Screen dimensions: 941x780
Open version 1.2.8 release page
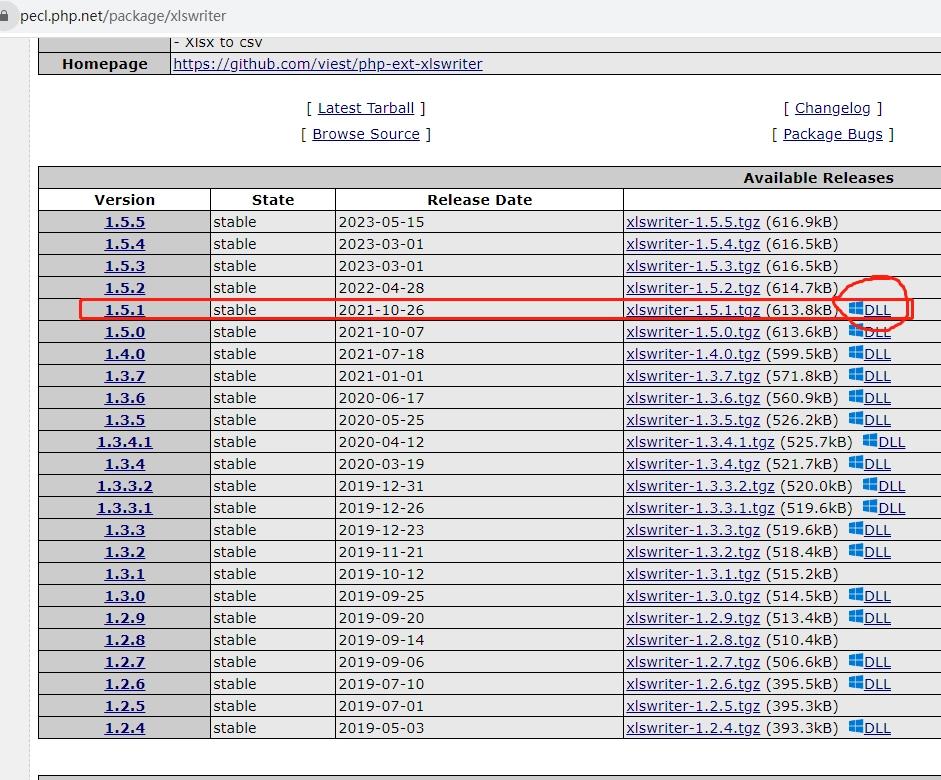click(125, 640)
